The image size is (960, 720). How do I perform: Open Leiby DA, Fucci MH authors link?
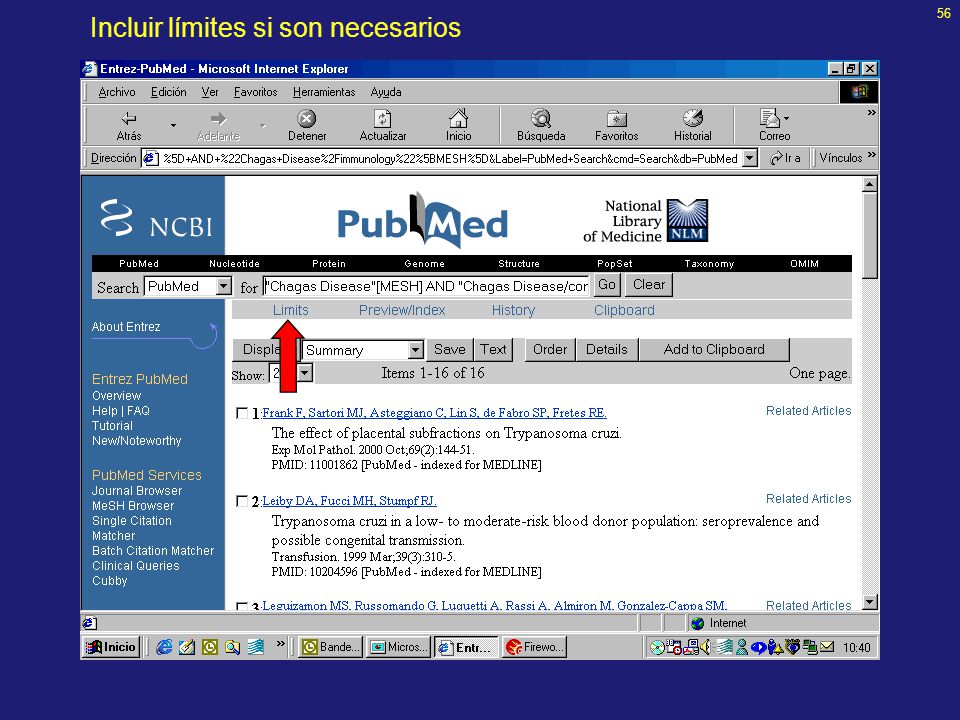349,501
